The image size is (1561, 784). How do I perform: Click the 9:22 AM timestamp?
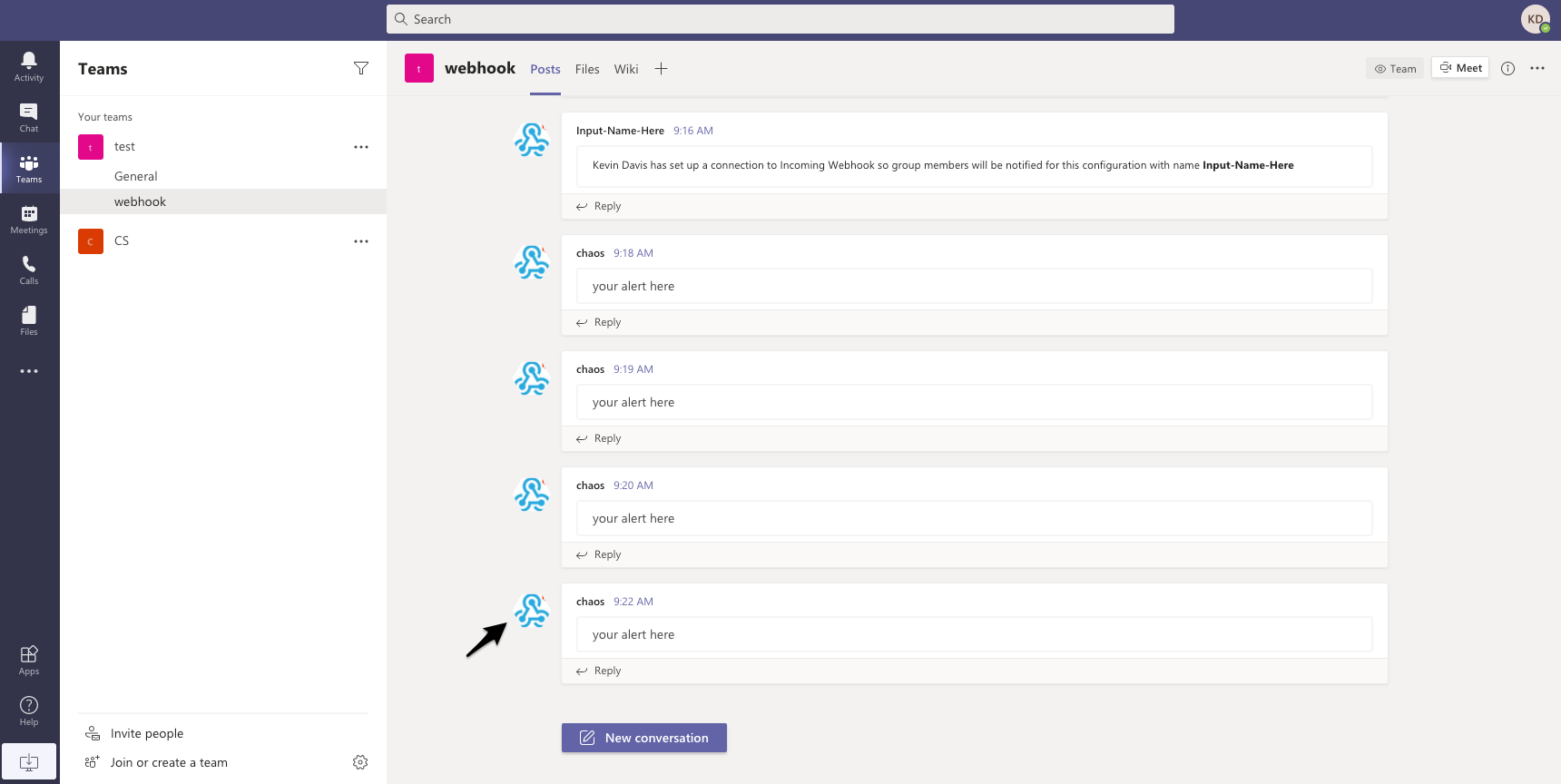tap(633, 602)
